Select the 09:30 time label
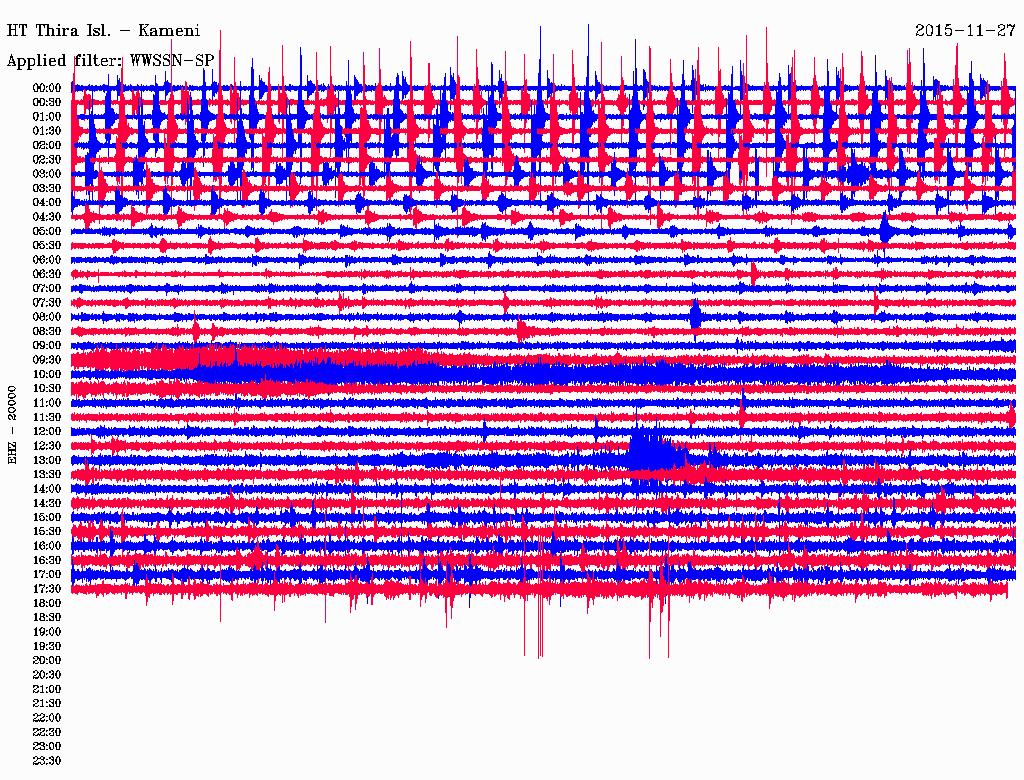The image size is (1024, 780). (x=47, y=360)
